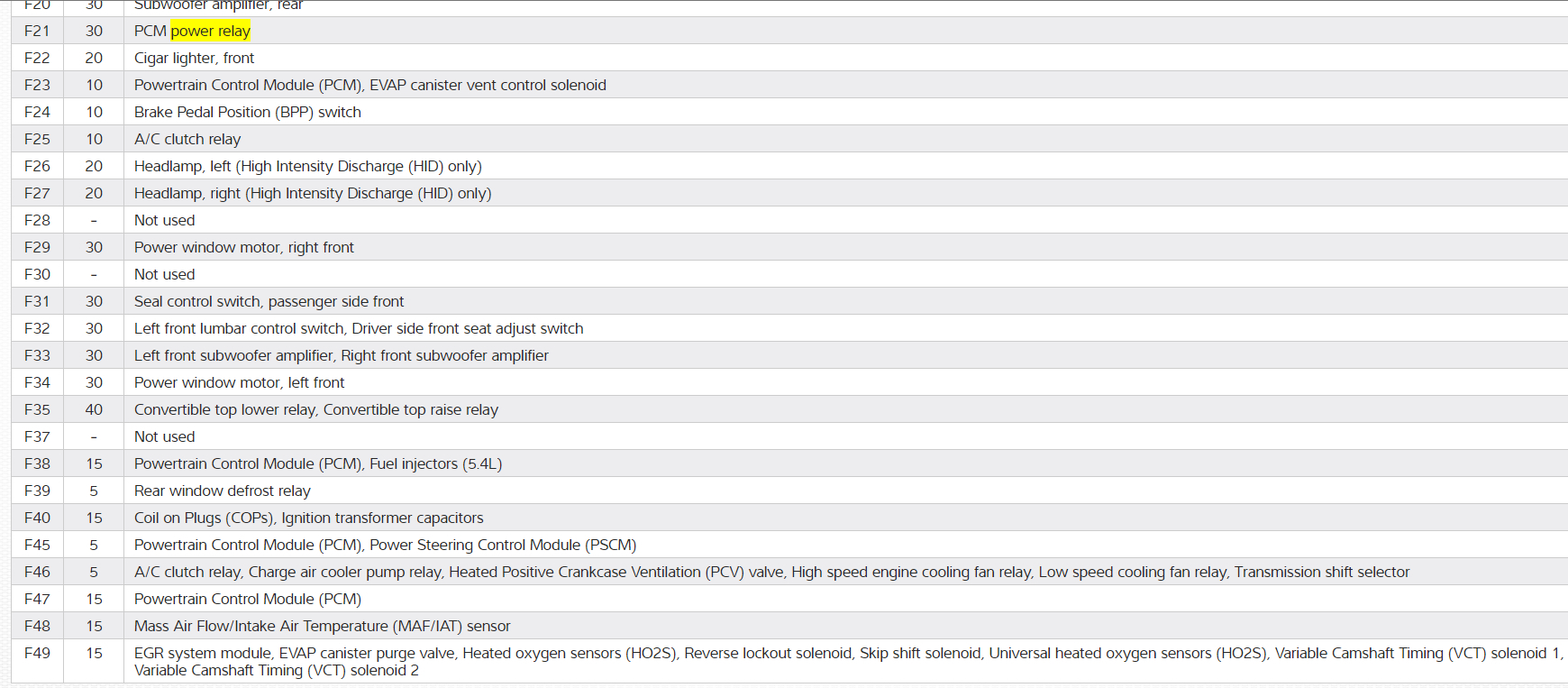This screenshot has width=1568, height=688.
Task: Click the F31 seal control switch description
Action: 269,301
